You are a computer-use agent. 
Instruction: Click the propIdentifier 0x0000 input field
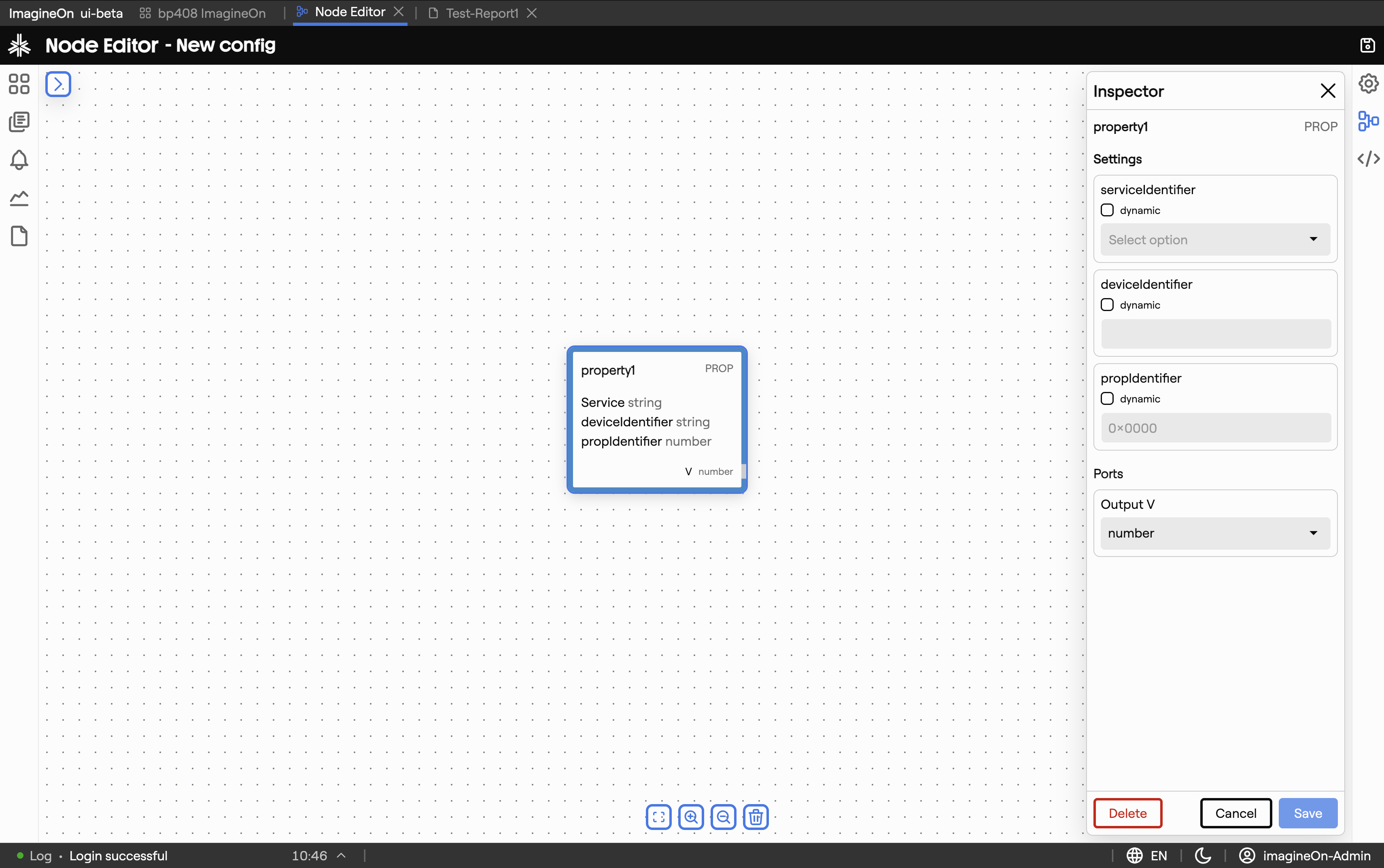point(1216,428)
